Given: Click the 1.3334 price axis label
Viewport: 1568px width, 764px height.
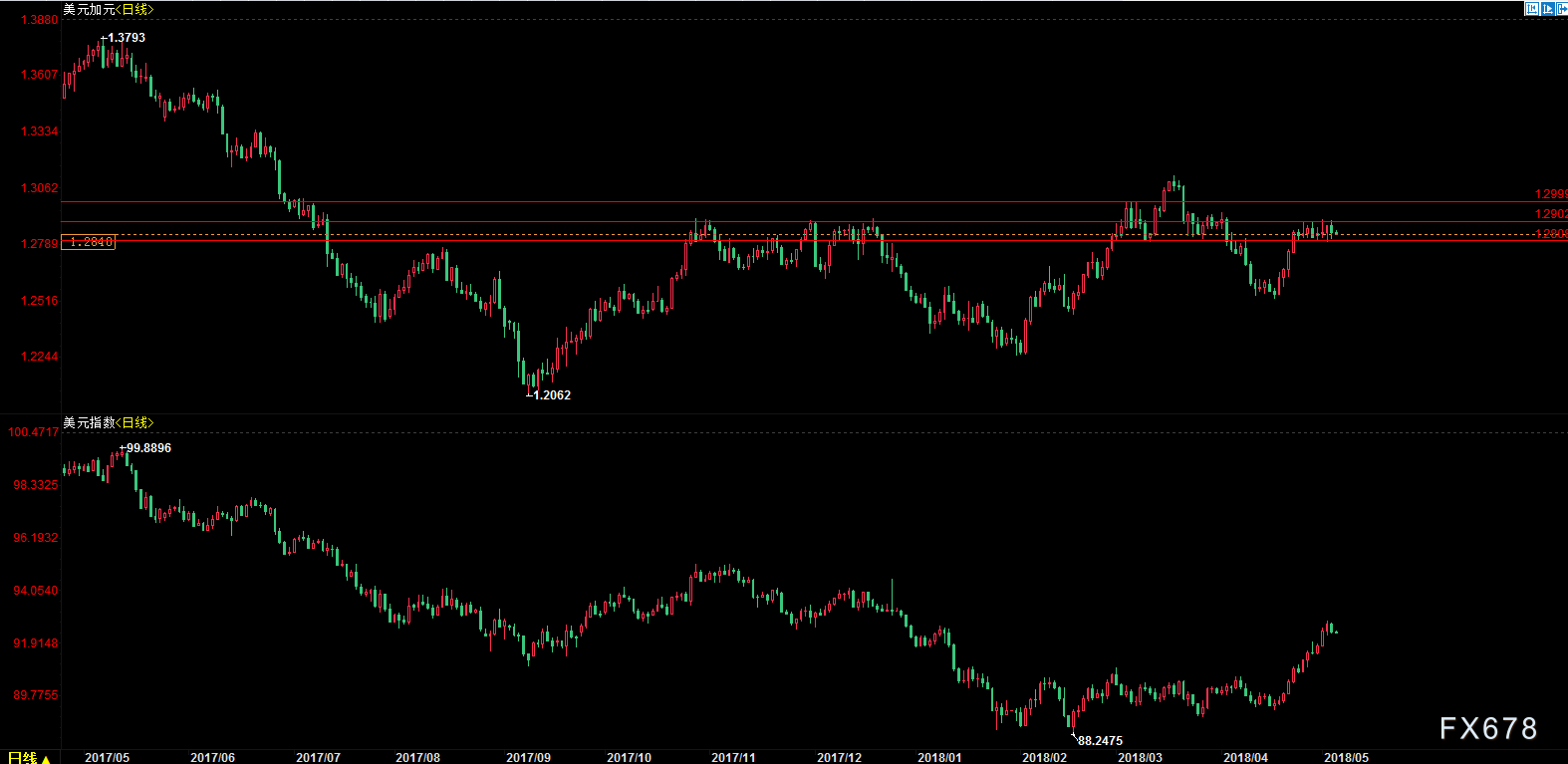Looking at the screenshot, I should coord(40,131).
